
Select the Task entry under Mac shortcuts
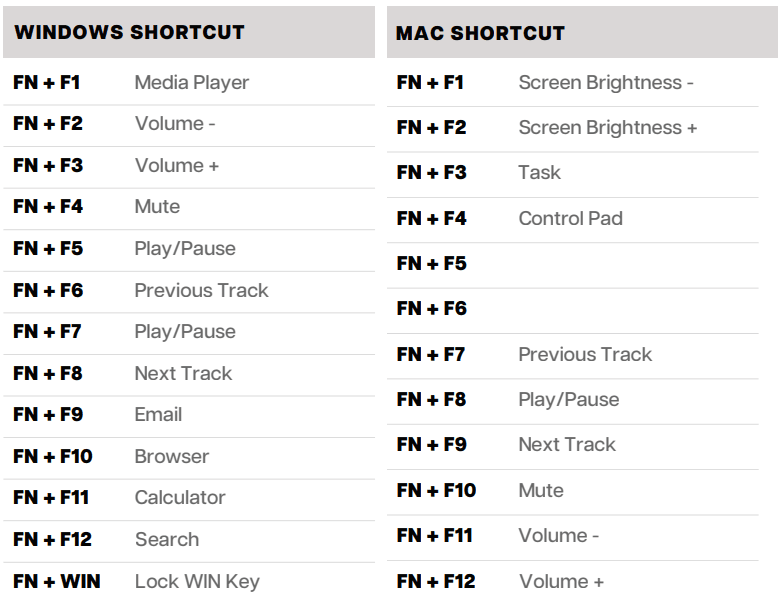[539, 172]
